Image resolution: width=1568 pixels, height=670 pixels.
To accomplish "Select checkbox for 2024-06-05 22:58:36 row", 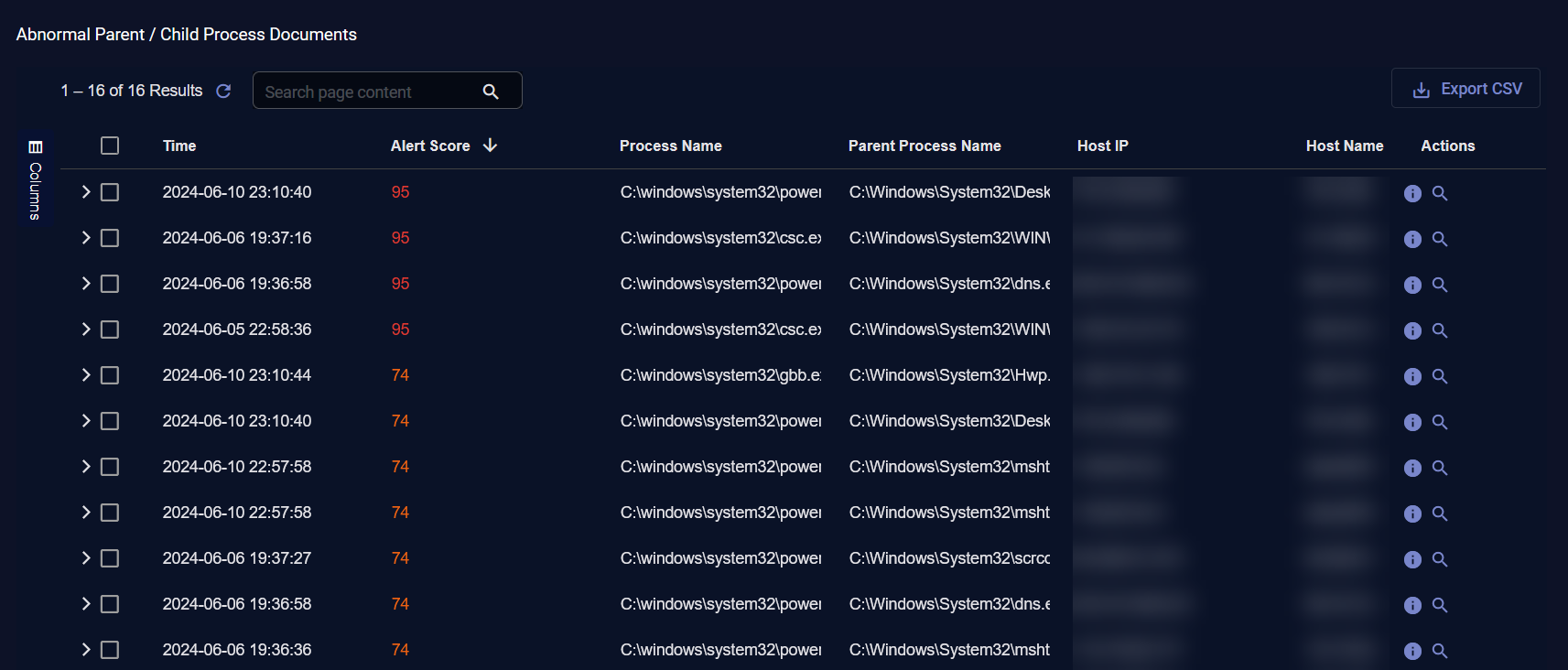I will pyautogui.click(x=110, y=330).
